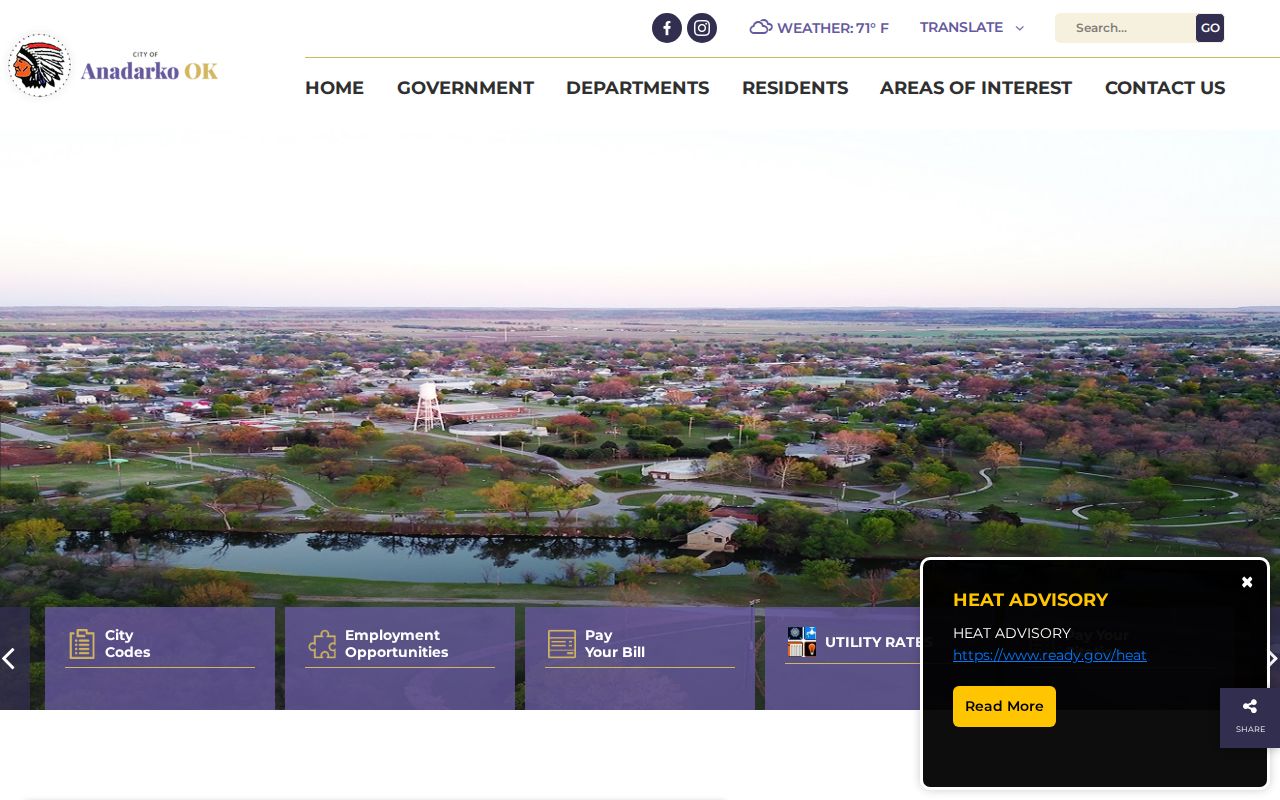
Task: Open the Instagram page icon
Action: pyautogui.click(x=702, y=28)
